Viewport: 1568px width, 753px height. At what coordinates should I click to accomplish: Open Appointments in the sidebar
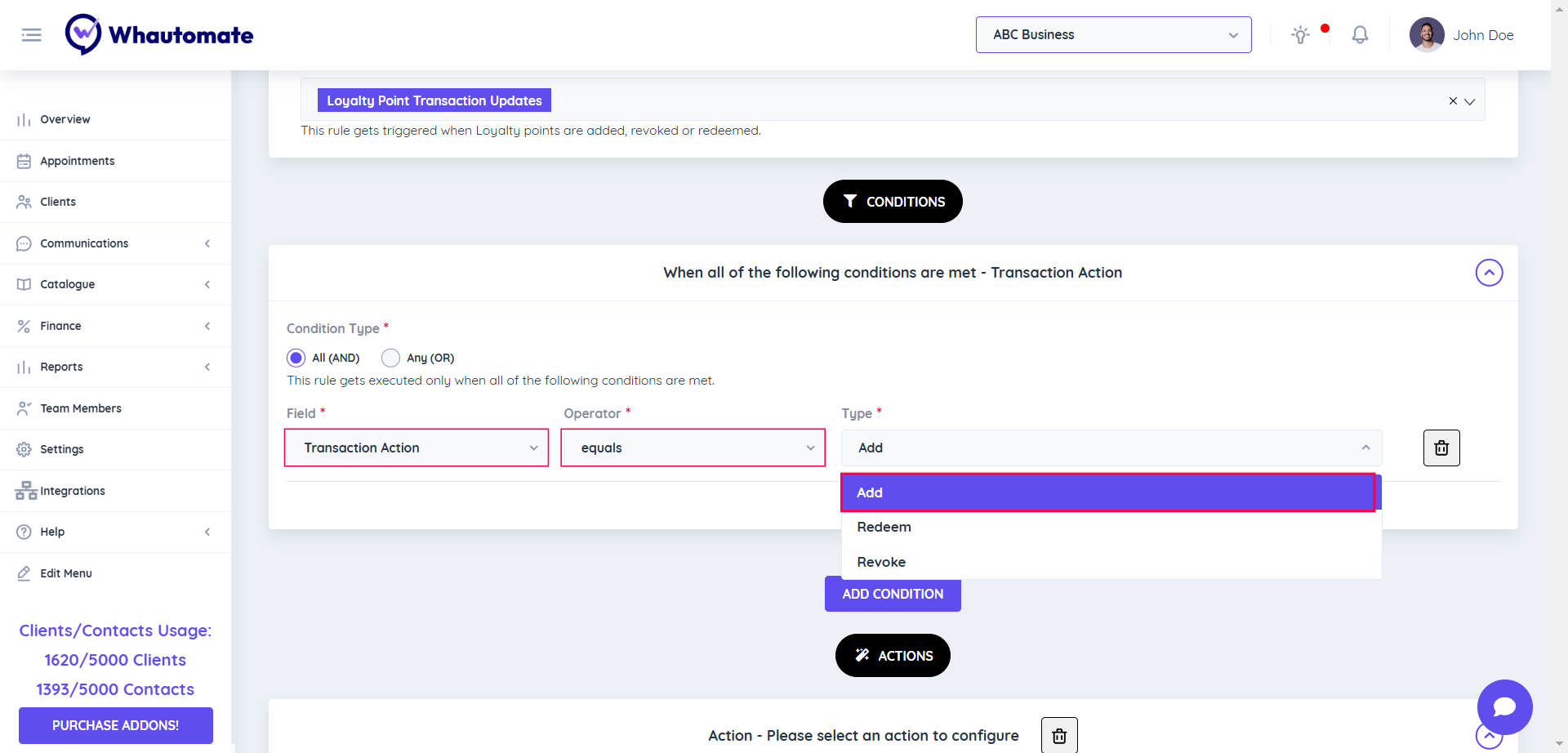78,161
